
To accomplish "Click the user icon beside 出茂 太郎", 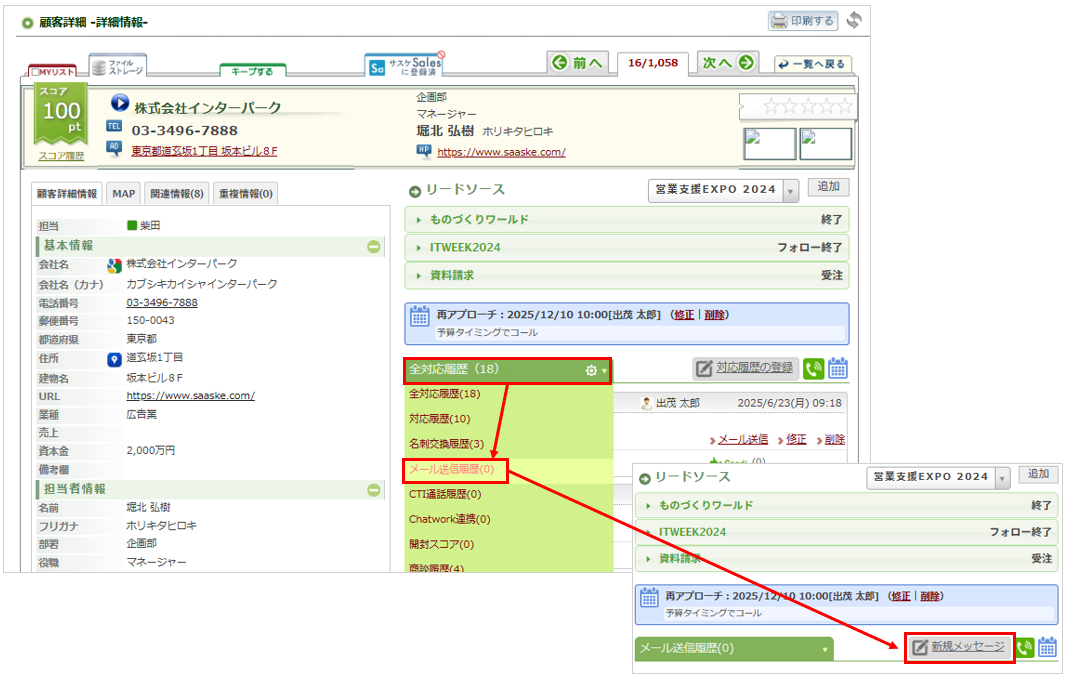I will pyautogui.click(x=647, y=403).
